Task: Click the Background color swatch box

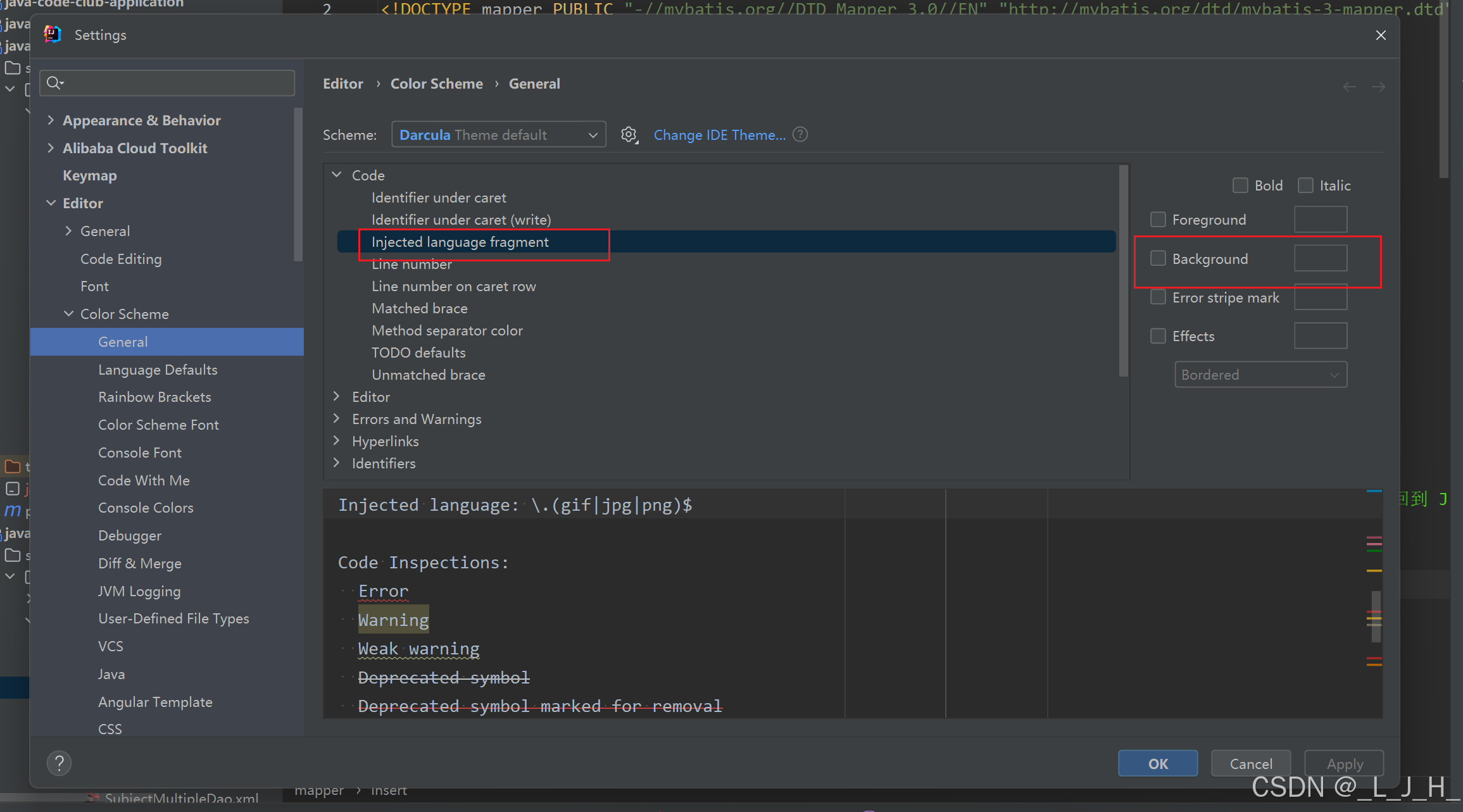Action: [x=1320, y=258]
